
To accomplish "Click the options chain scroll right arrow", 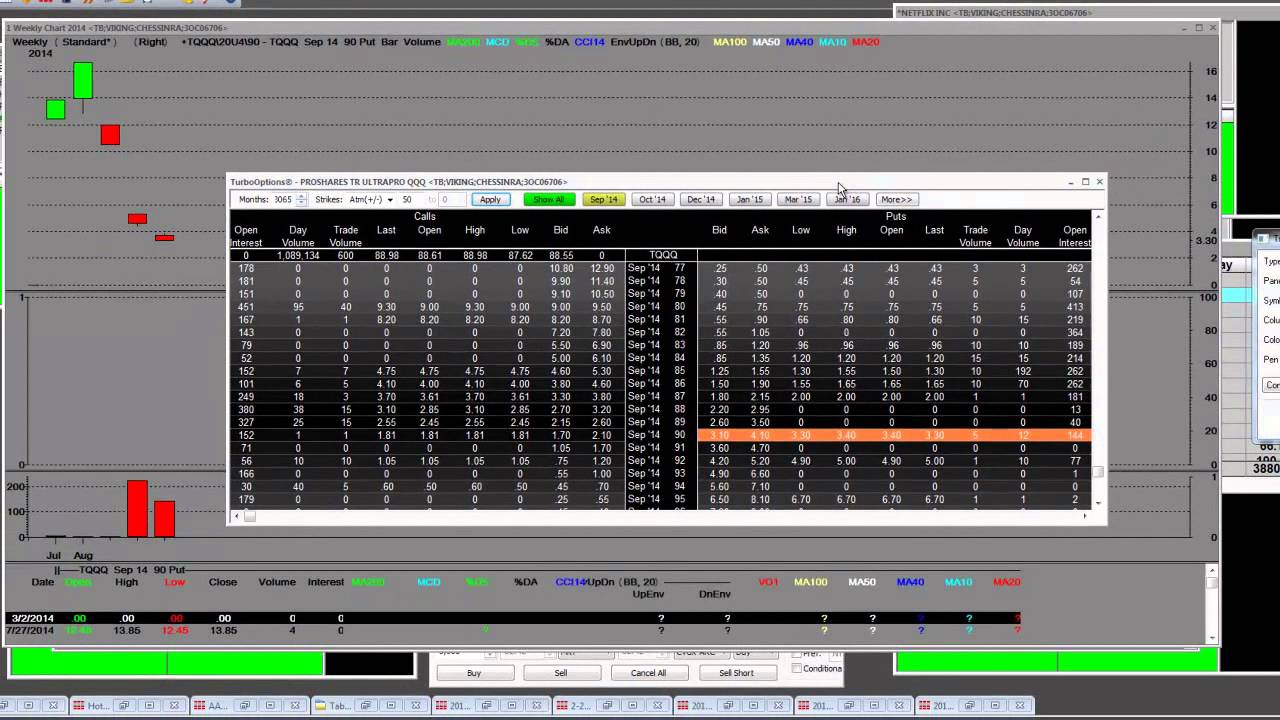I will tap(1085, 516).
